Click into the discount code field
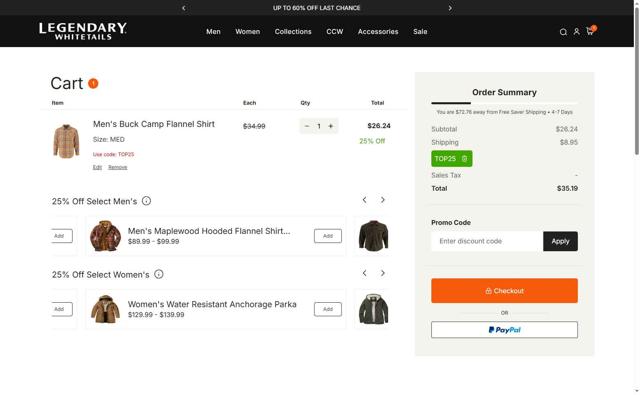The height and width of the screenshot is (395, 640). click(x=487, y=241)
